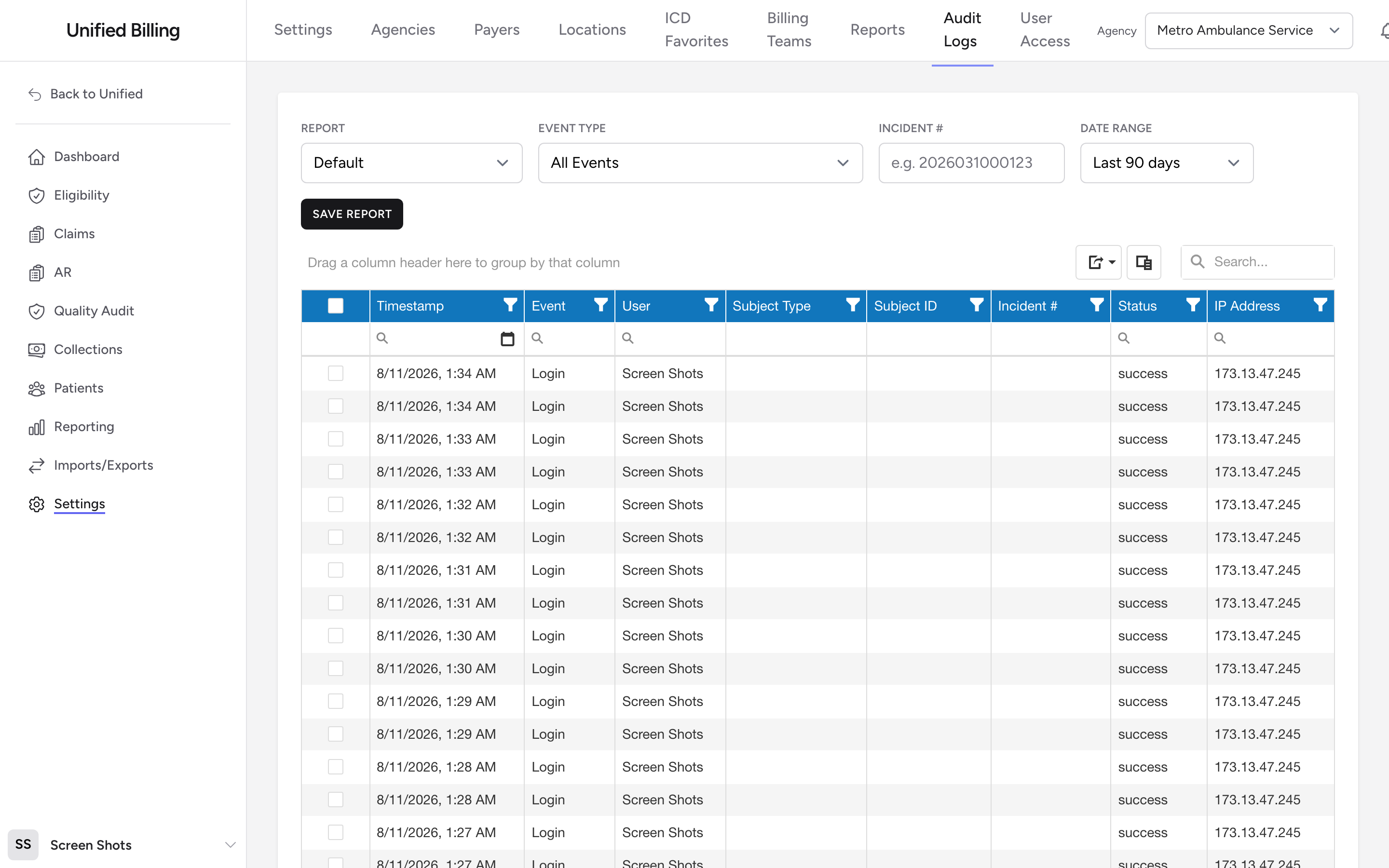1389x868 pixels.
Task: Click the Imports/Exports arrows icon
Action: coord(37,465)
